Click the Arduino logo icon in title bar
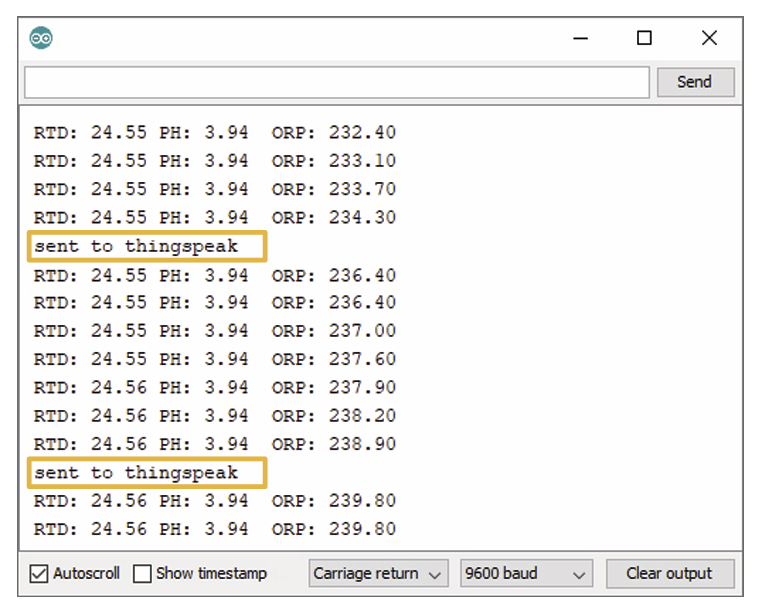 click(x=41, y=38)
